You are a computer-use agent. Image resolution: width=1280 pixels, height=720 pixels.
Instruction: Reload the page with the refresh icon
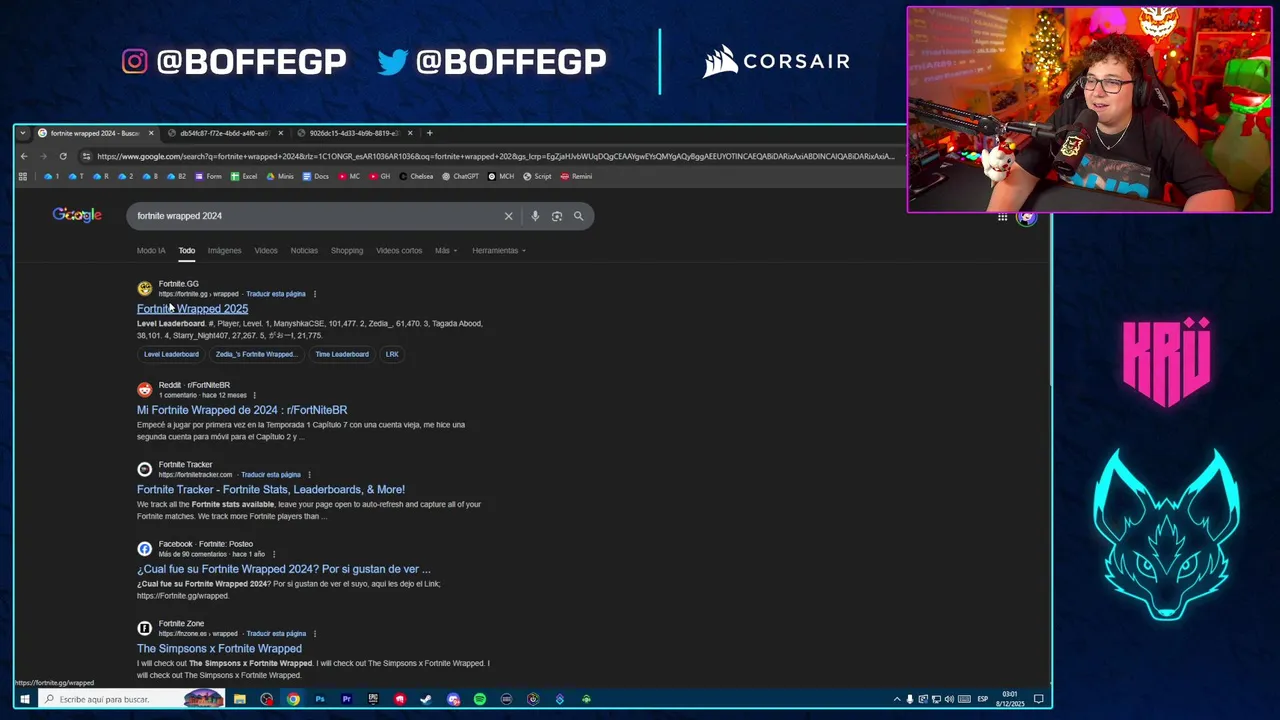tap(63, 156)
